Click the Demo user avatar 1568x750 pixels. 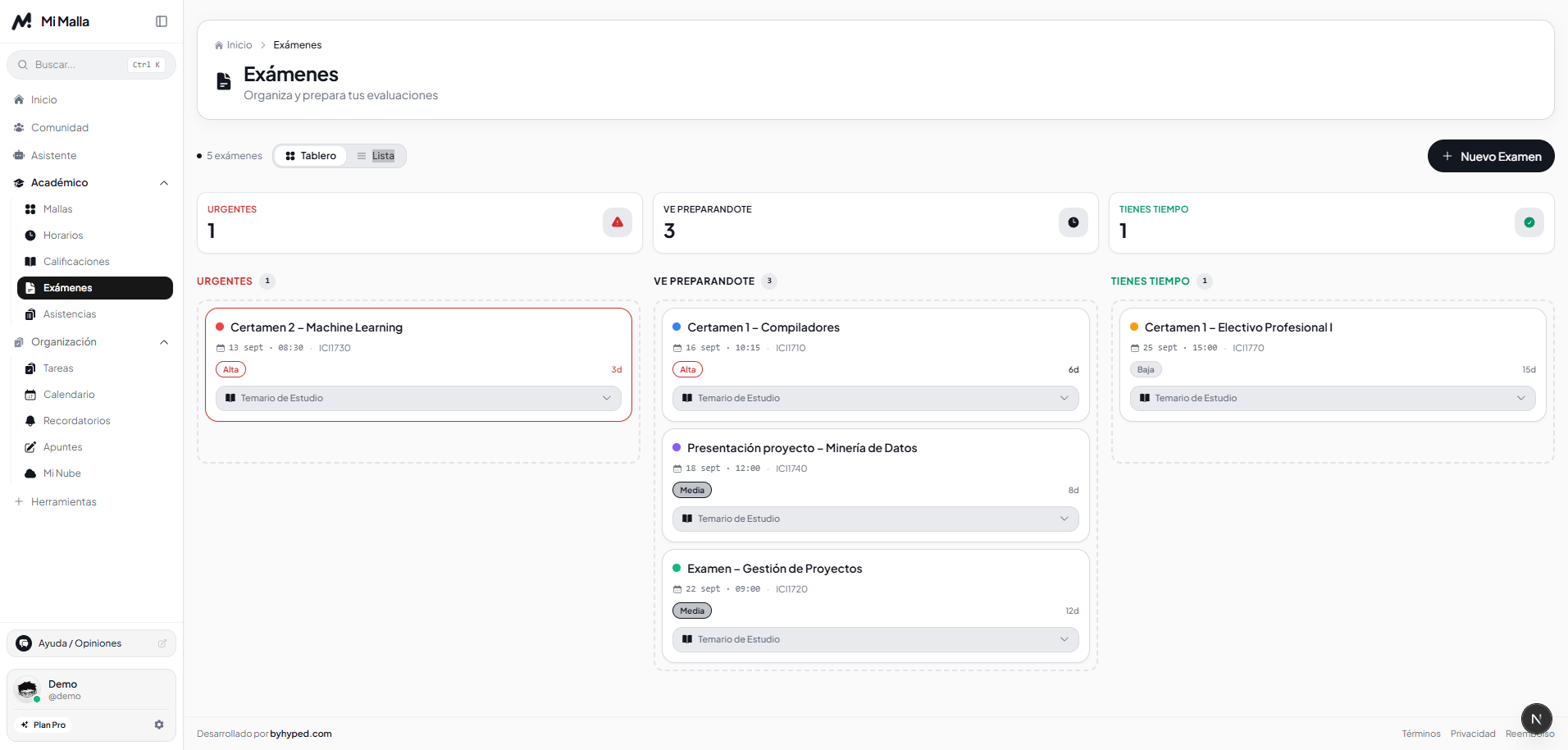click(x=28, y=689)
